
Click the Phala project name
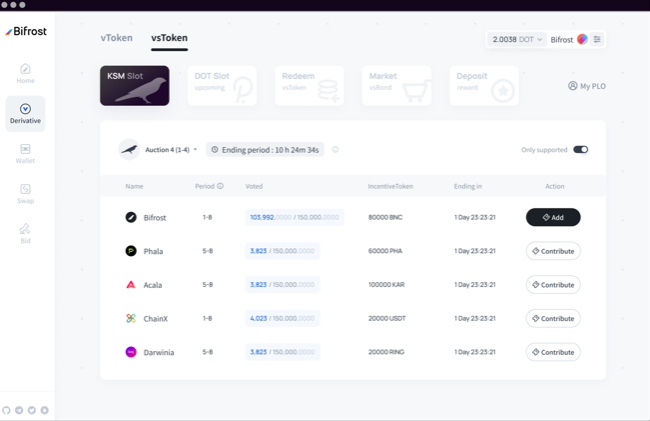point(153,251)
